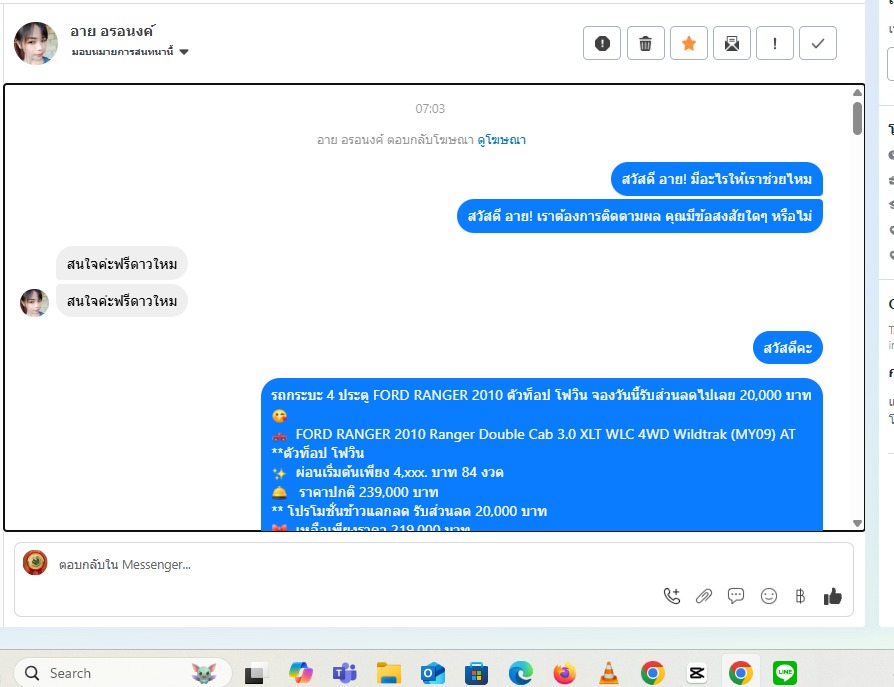Screen dimensions: 894x687
Task: Open CapCut from taskbar
Action: click(x=697, y=673)
